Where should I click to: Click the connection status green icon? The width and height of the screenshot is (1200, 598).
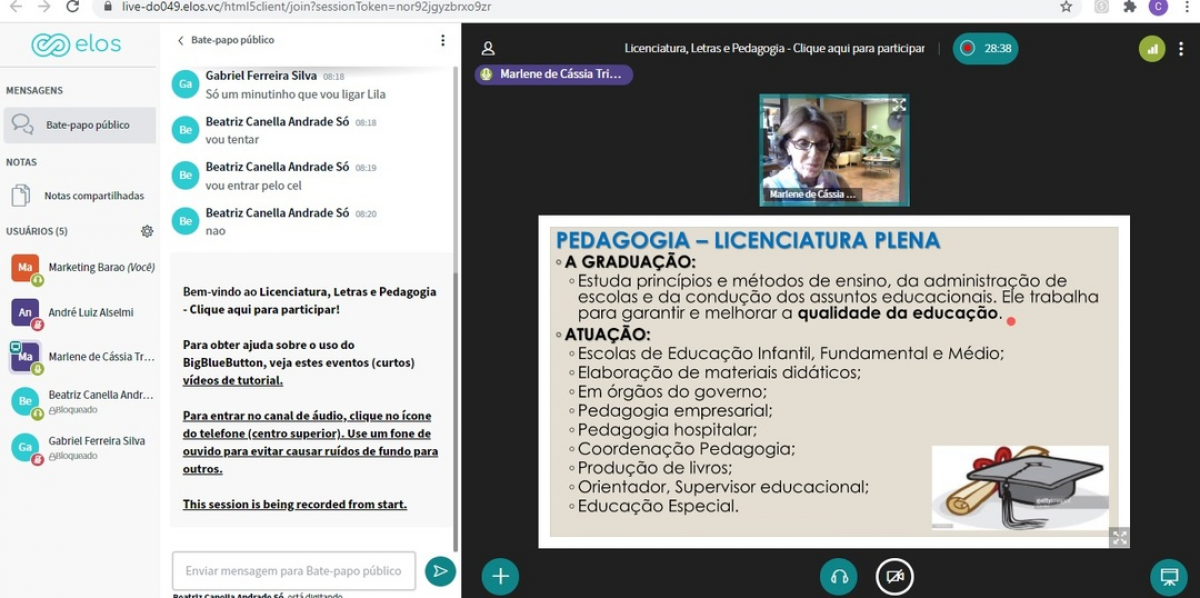click(x=1152, y=48)
